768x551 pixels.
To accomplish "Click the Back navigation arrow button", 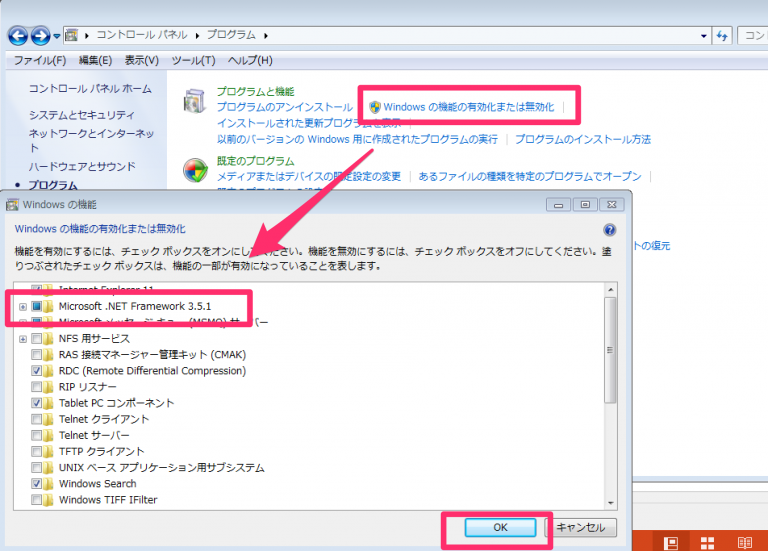I will (18, 36).
